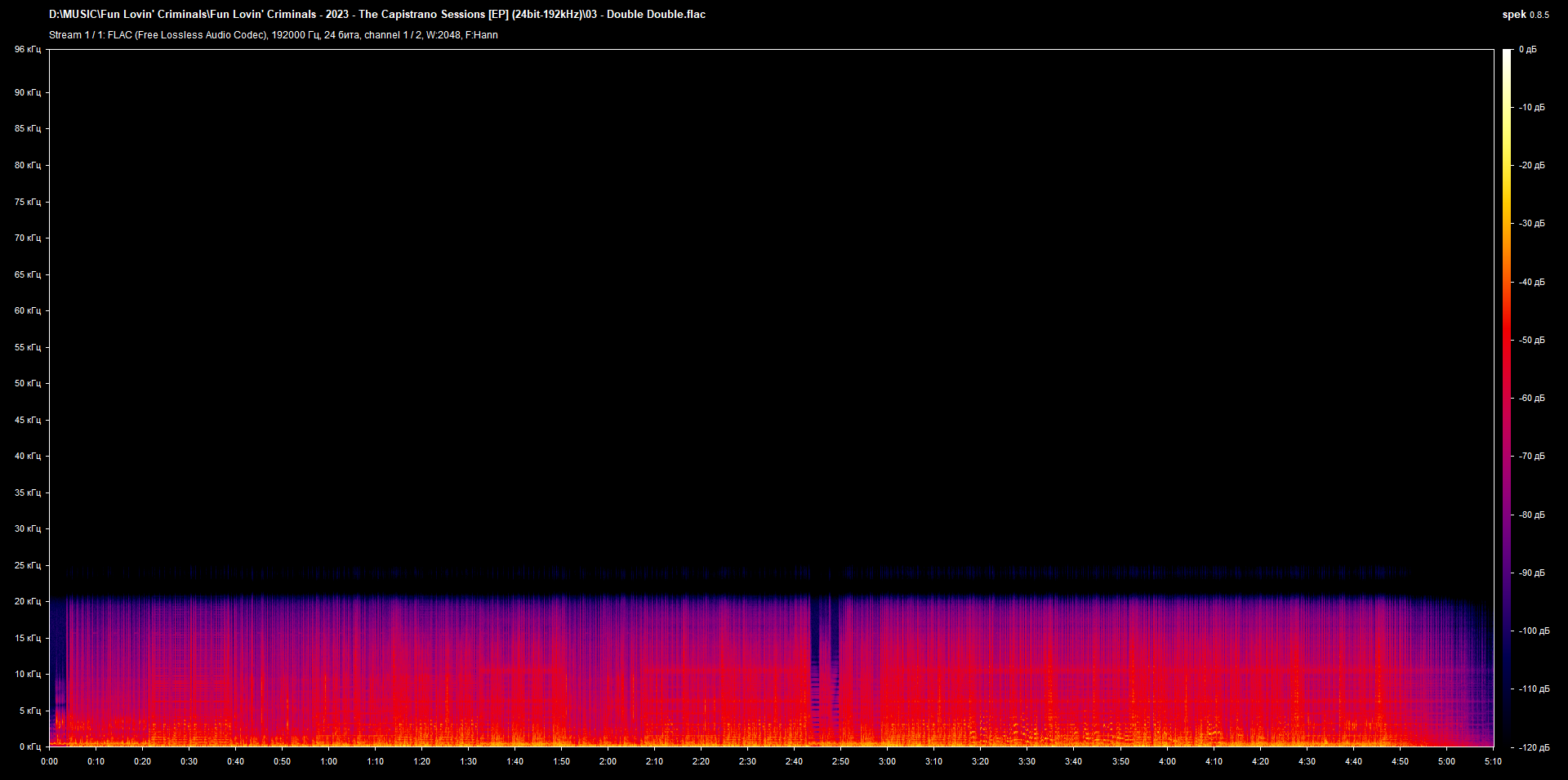
Task: Click the red middle of the color scale bar
Action: (x=1507, y=343)
